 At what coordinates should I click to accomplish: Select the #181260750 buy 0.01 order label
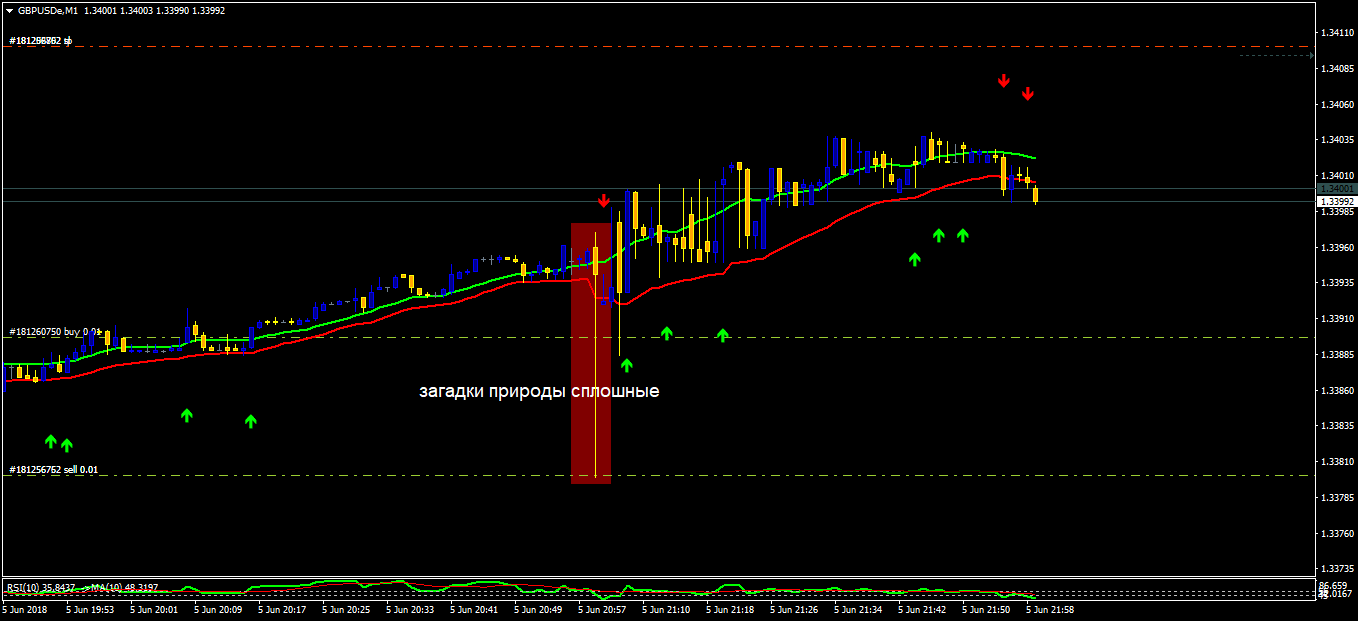coord(55,331)
